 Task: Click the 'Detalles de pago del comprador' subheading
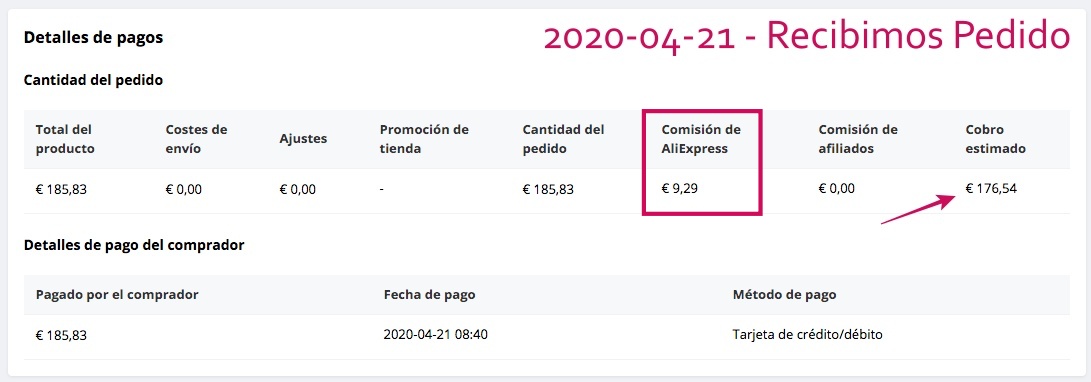pyautogui.click(x=134, y=245)
